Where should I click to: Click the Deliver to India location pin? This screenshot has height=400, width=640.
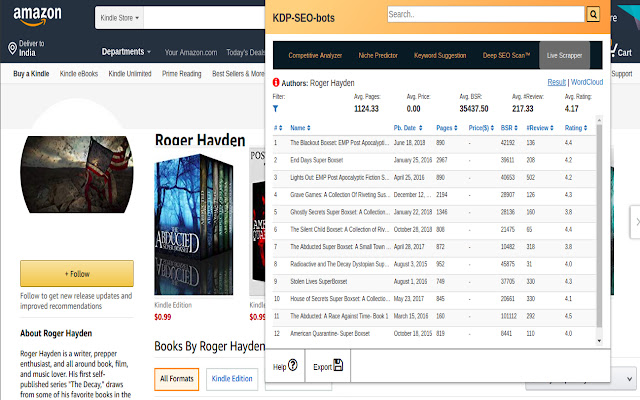12,48
